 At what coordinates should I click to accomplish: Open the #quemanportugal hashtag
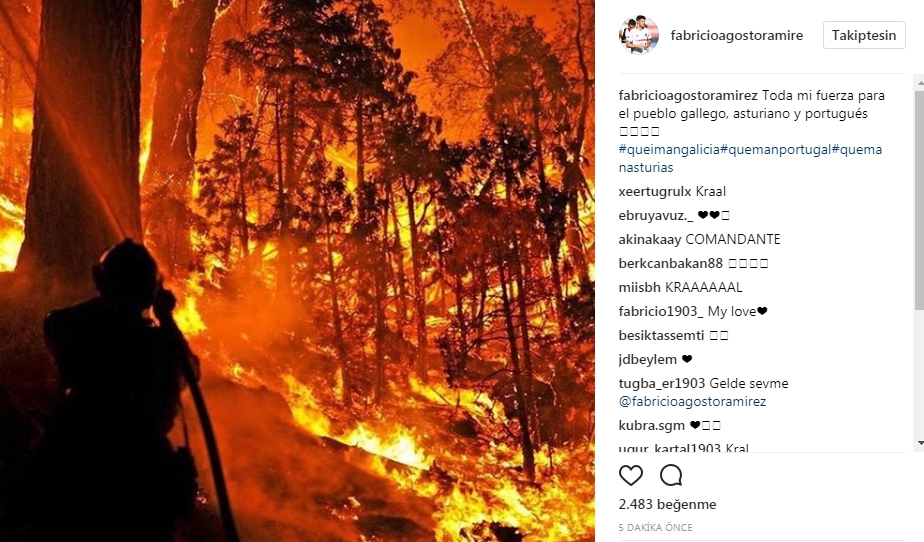[776, 150]
